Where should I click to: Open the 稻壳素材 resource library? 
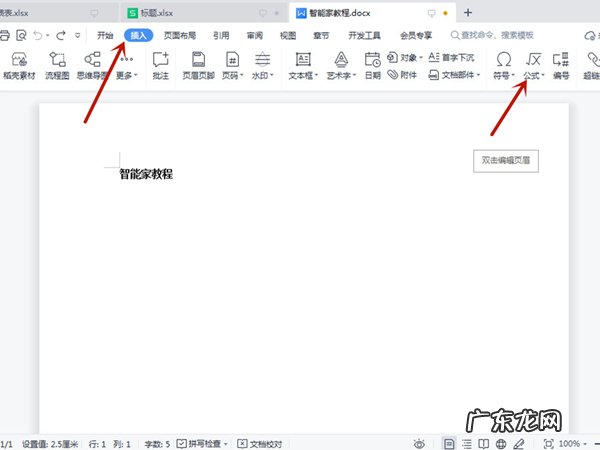tap(19, 66)
